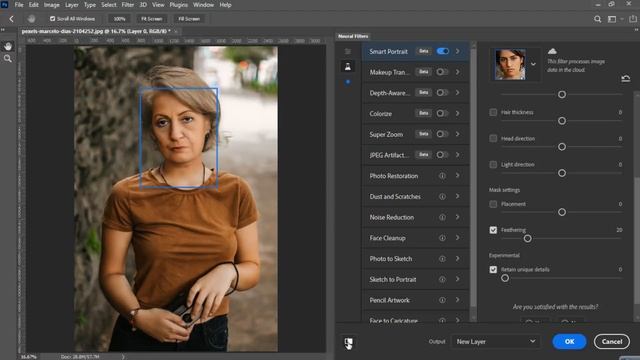Open the Plugins menu

(x=178, y=5)
